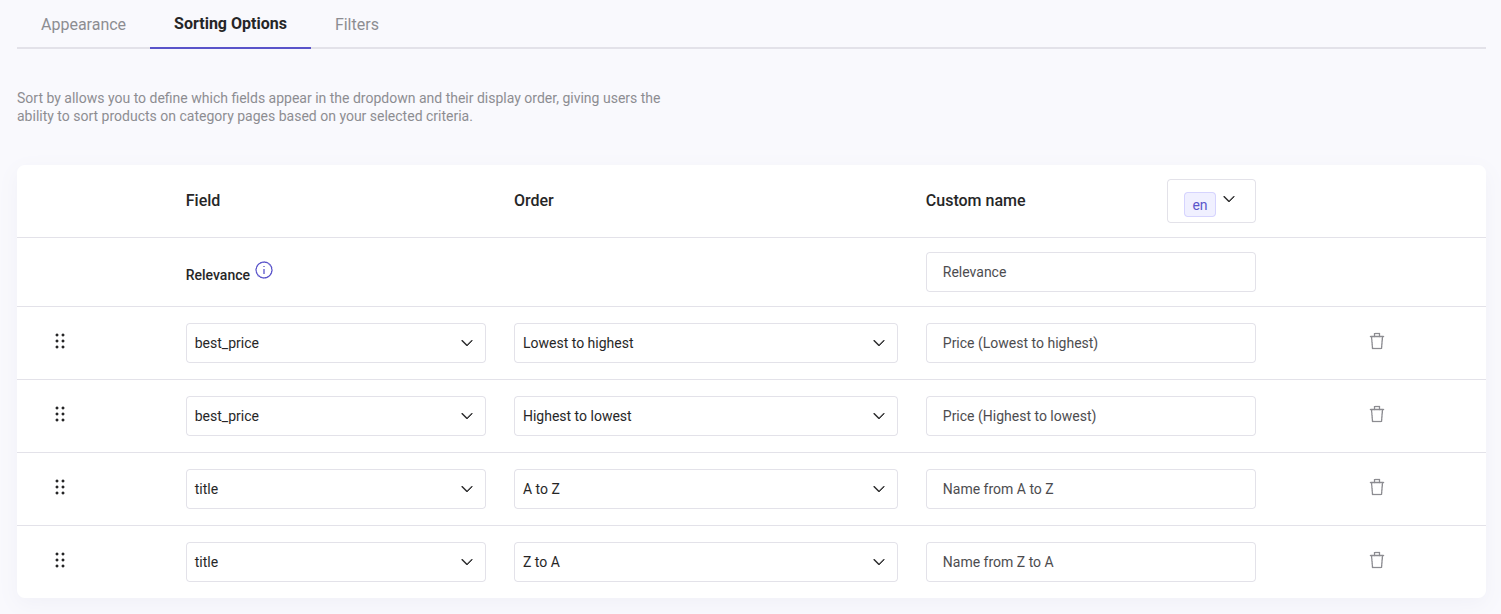Open title field dropdown in Z to A row
This screenshot has height=614, width=1501.
[335, 562]
